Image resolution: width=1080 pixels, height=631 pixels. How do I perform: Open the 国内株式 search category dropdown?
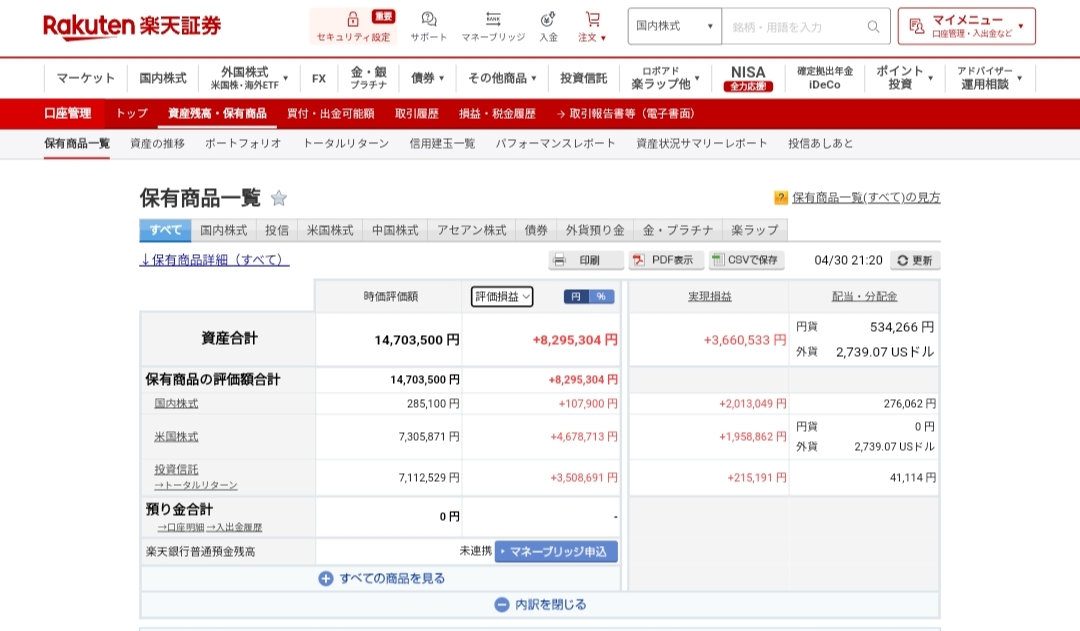pos(674,26)
